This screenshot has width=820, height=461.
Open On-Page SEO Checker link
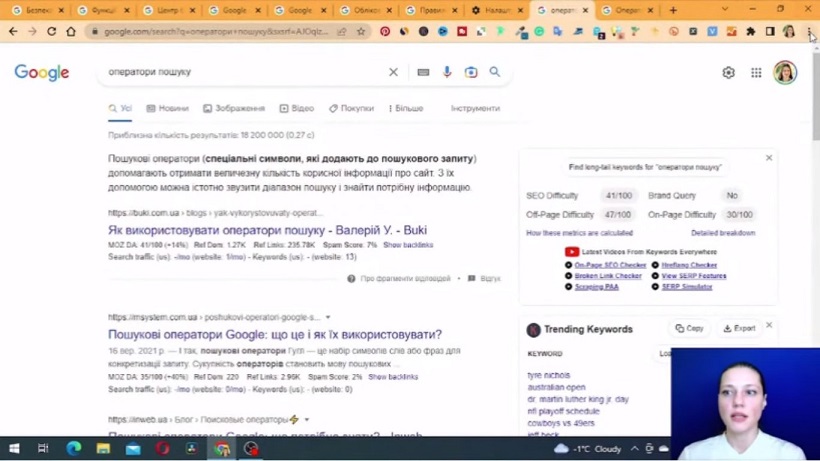point(610,265)
